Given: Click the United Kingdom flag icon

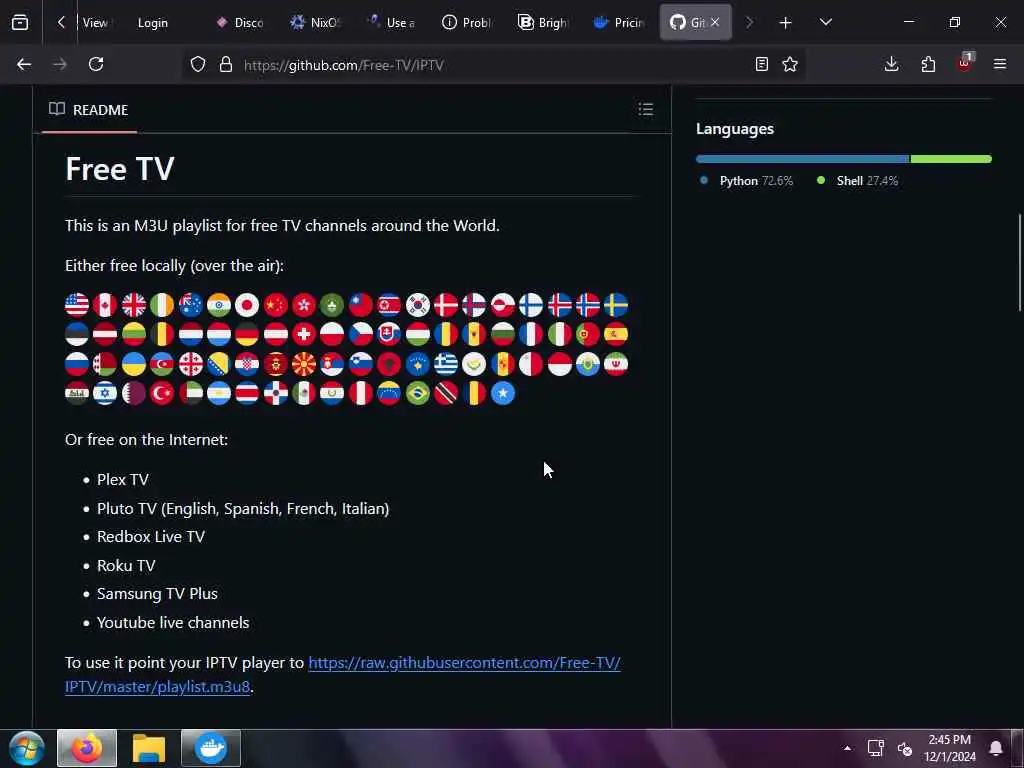Looking at the screenshot, I should tap(134, 305).
